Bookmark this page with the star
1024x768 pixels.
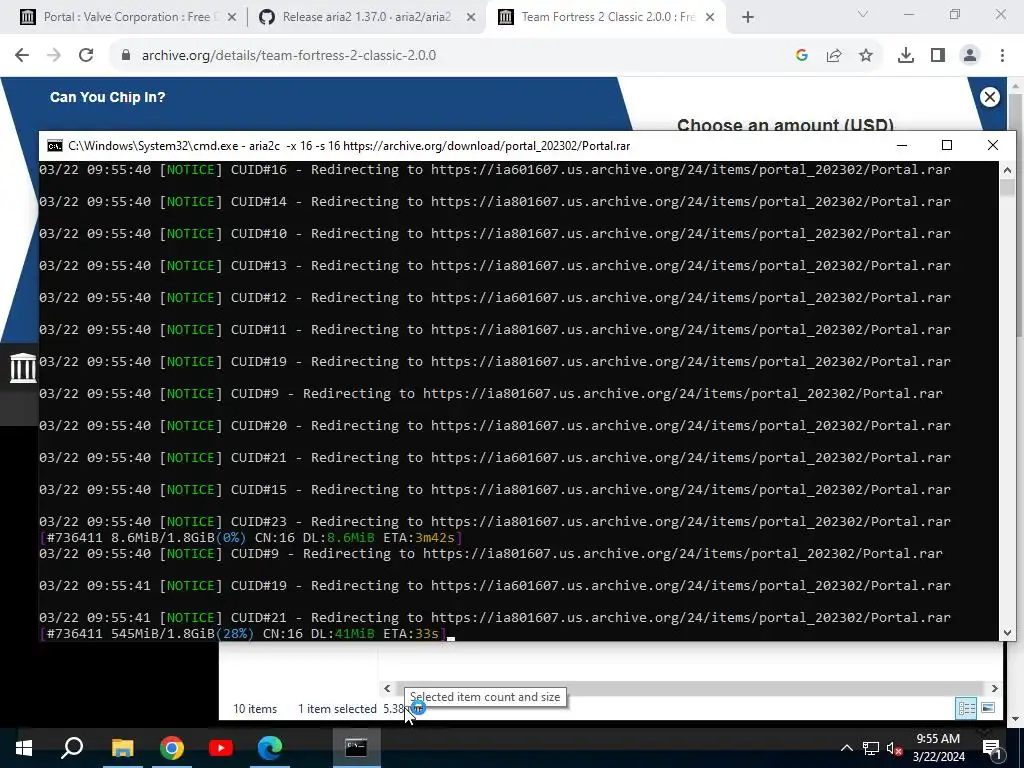[866, 56]
